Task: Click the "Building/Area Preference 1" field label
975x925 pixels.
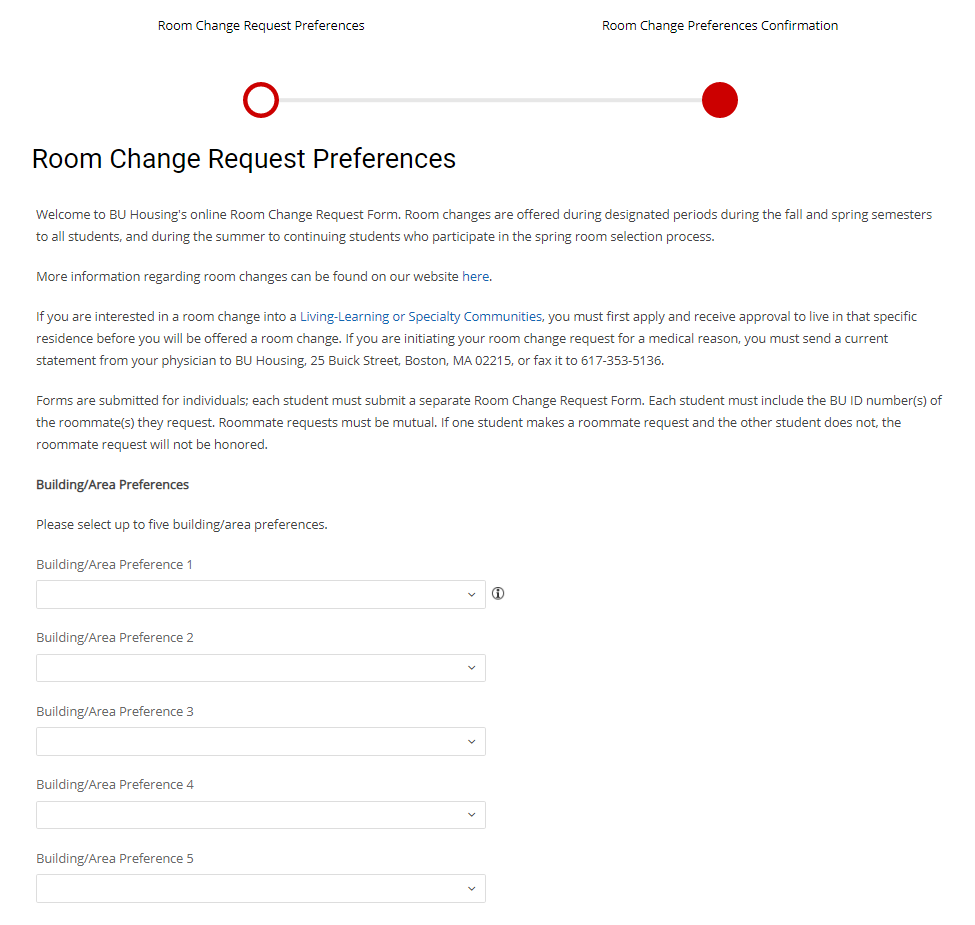Action: click(x=114, y=565)
